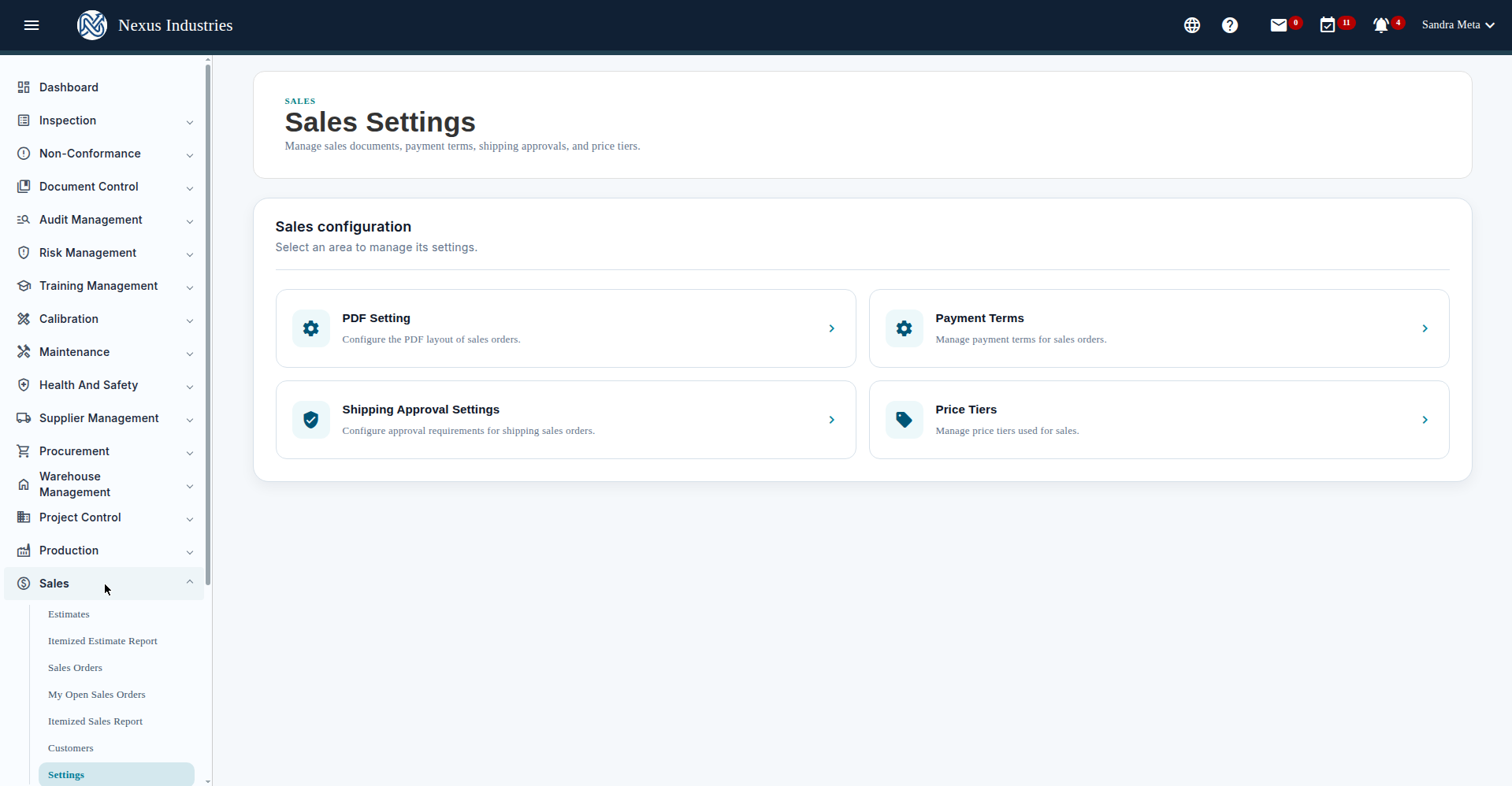The height and width of the screenshot is (786, 1512).
Task: Click the Sales dollar icon
Action: coord(24,584)
